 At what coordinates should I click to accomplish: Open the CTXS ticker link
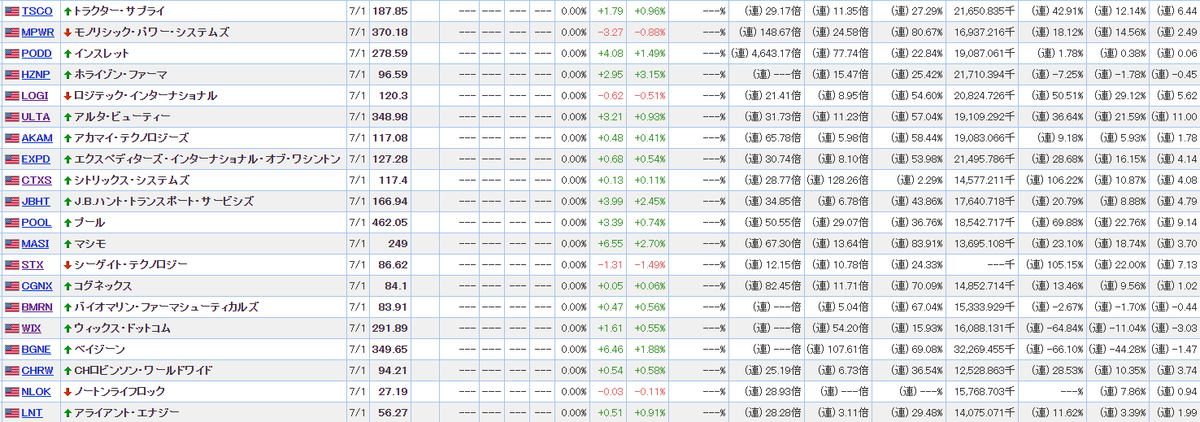[37, 180]
